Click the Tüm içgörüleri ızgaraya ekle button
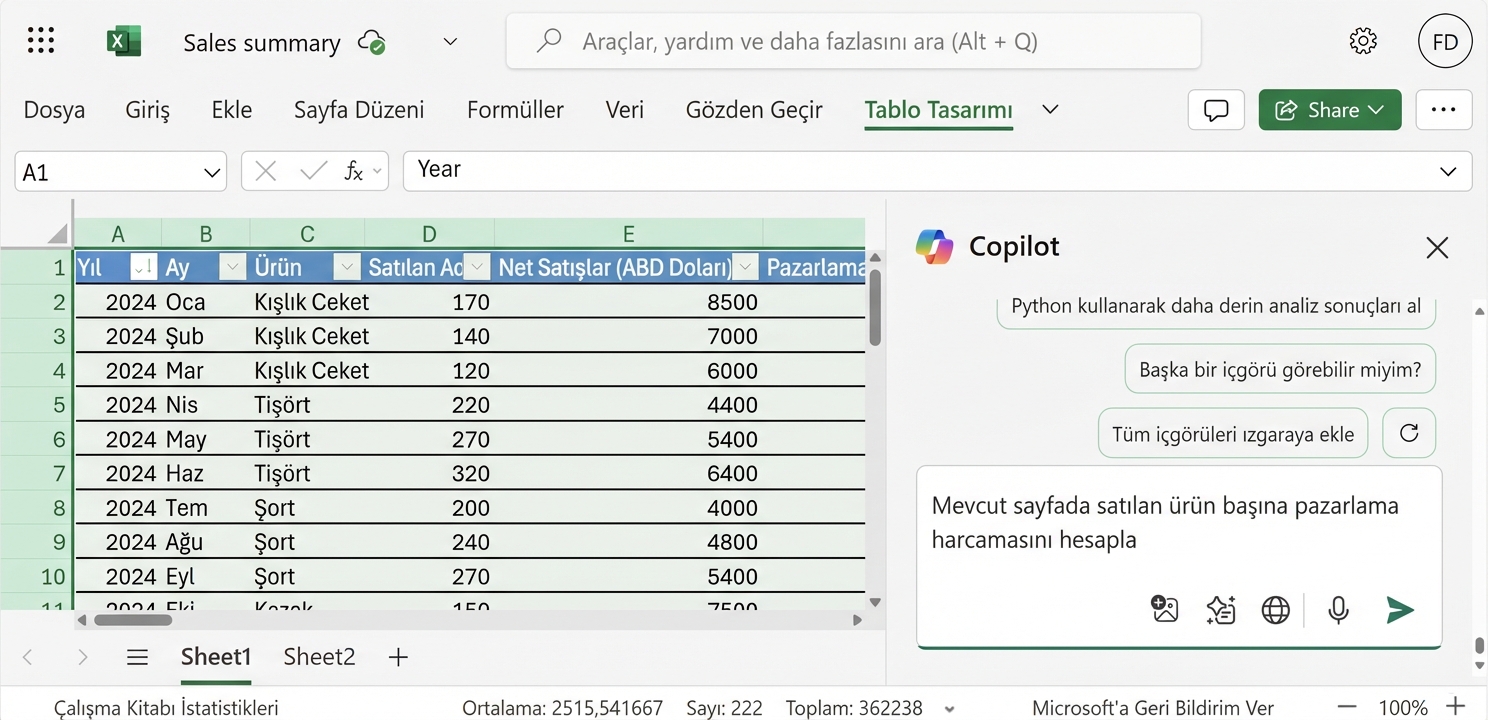The height and width of the screenshot is (720, 1488). coord(1232,433)
